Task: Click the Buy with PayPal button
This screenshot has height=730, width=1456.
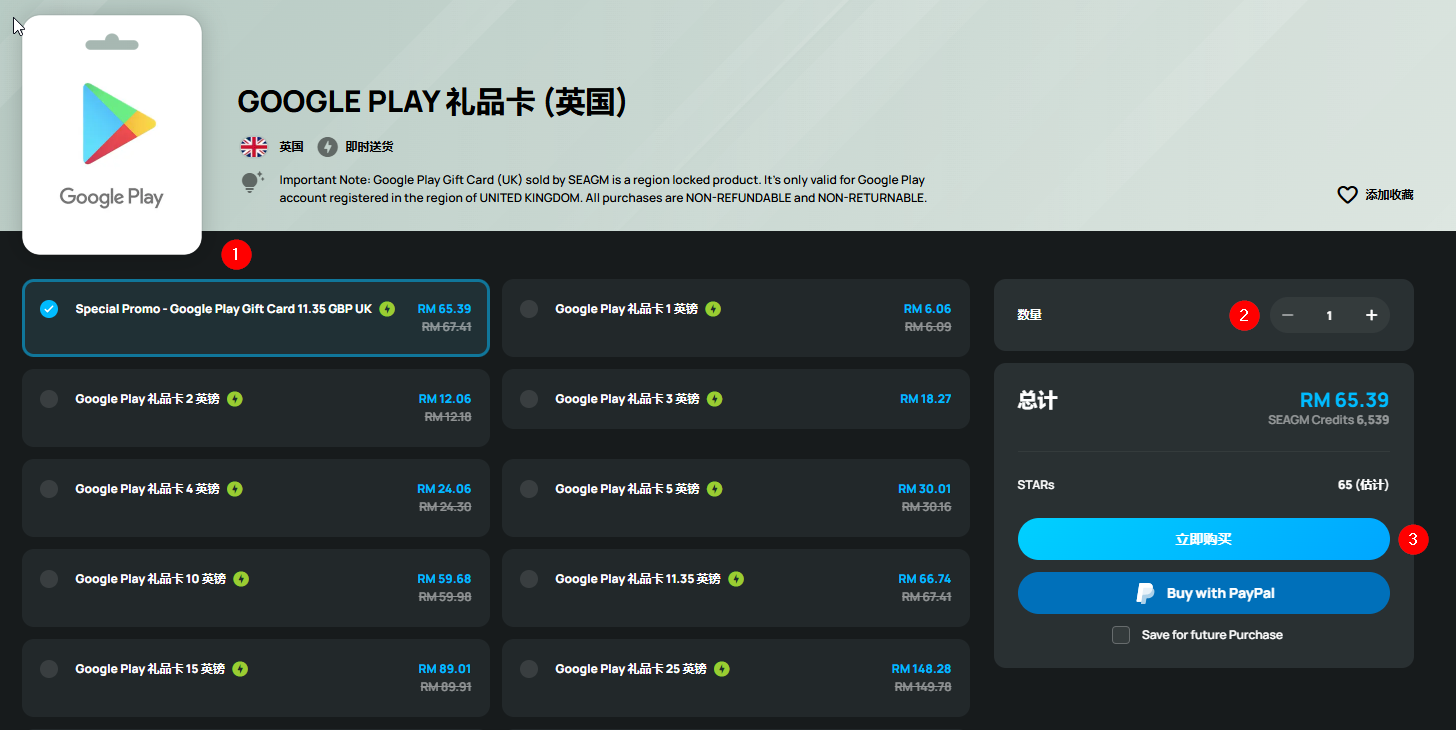Action: pos(1204,593)
